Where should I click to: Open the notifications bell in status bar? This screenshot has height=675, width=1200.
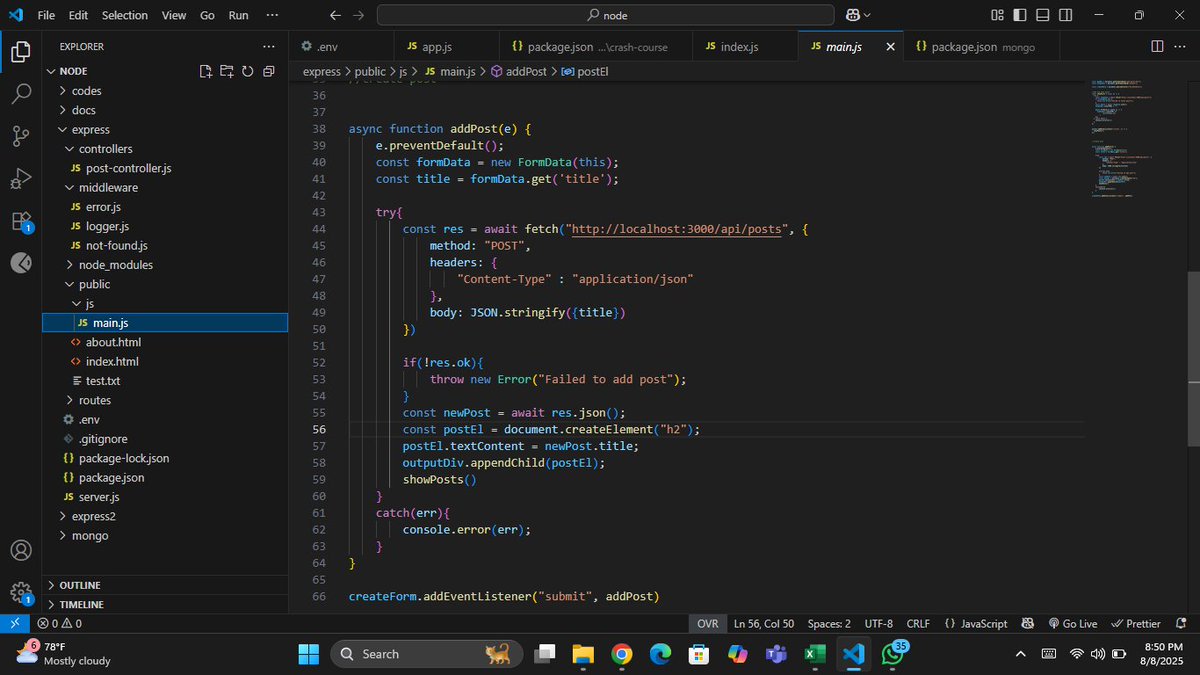(x=1181, y=623)
